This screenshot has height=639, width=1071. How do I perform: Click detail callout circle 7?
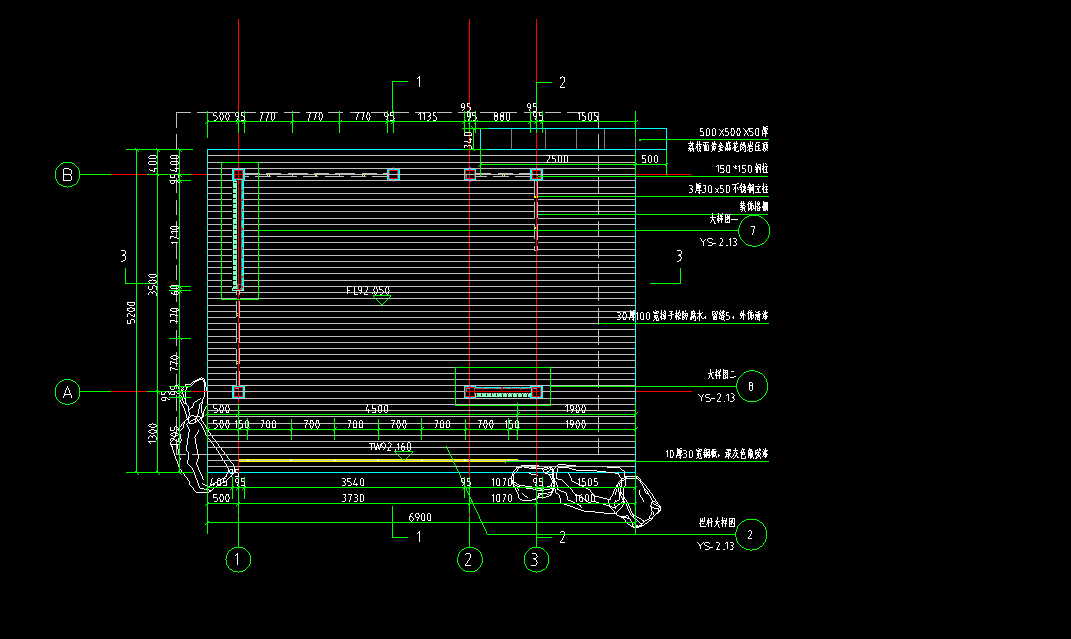[x=755, y=230]
